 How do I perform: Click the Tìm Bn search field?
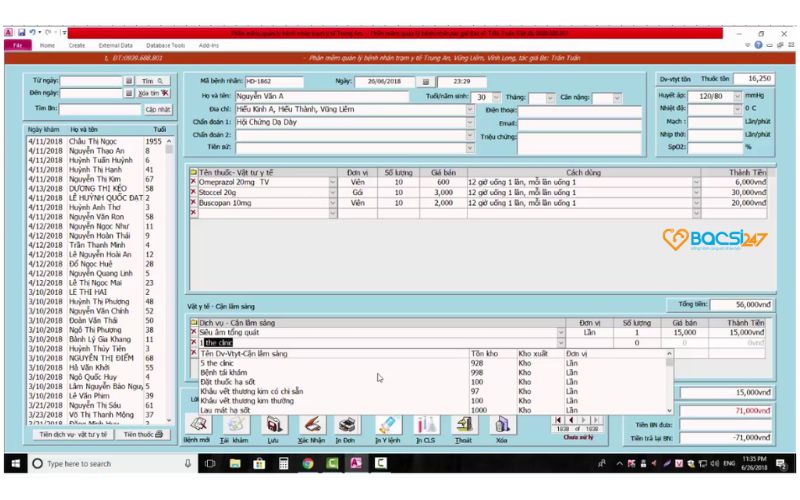pyautogui.click(x=99, y=109)
